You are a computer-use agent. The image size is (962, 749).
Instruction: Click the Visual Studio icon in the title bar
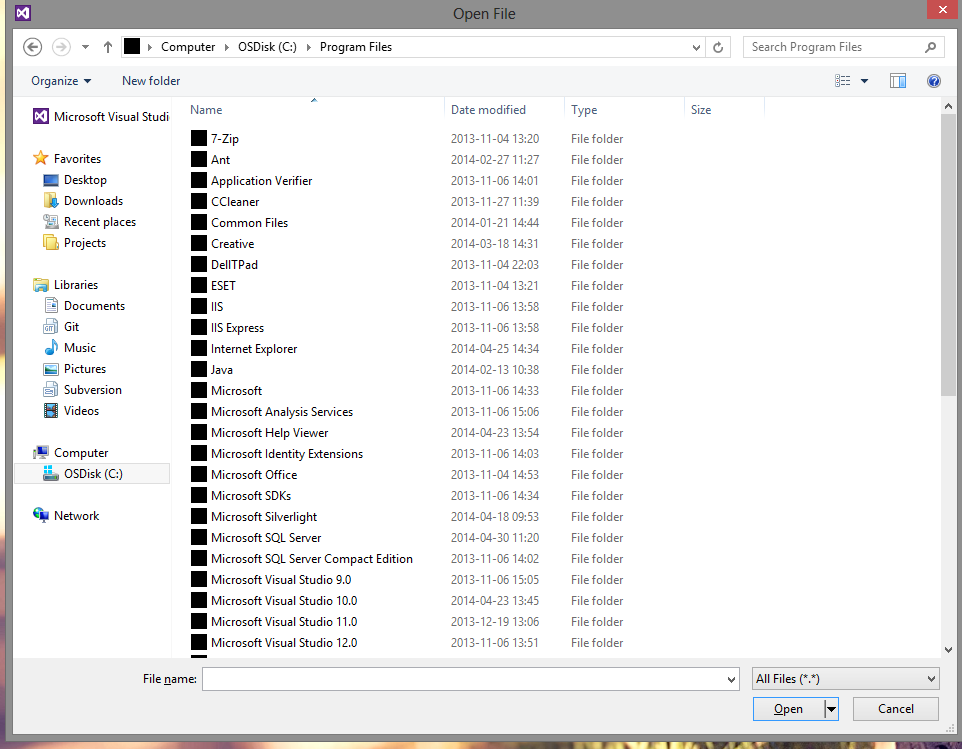(x=21, y=13)
